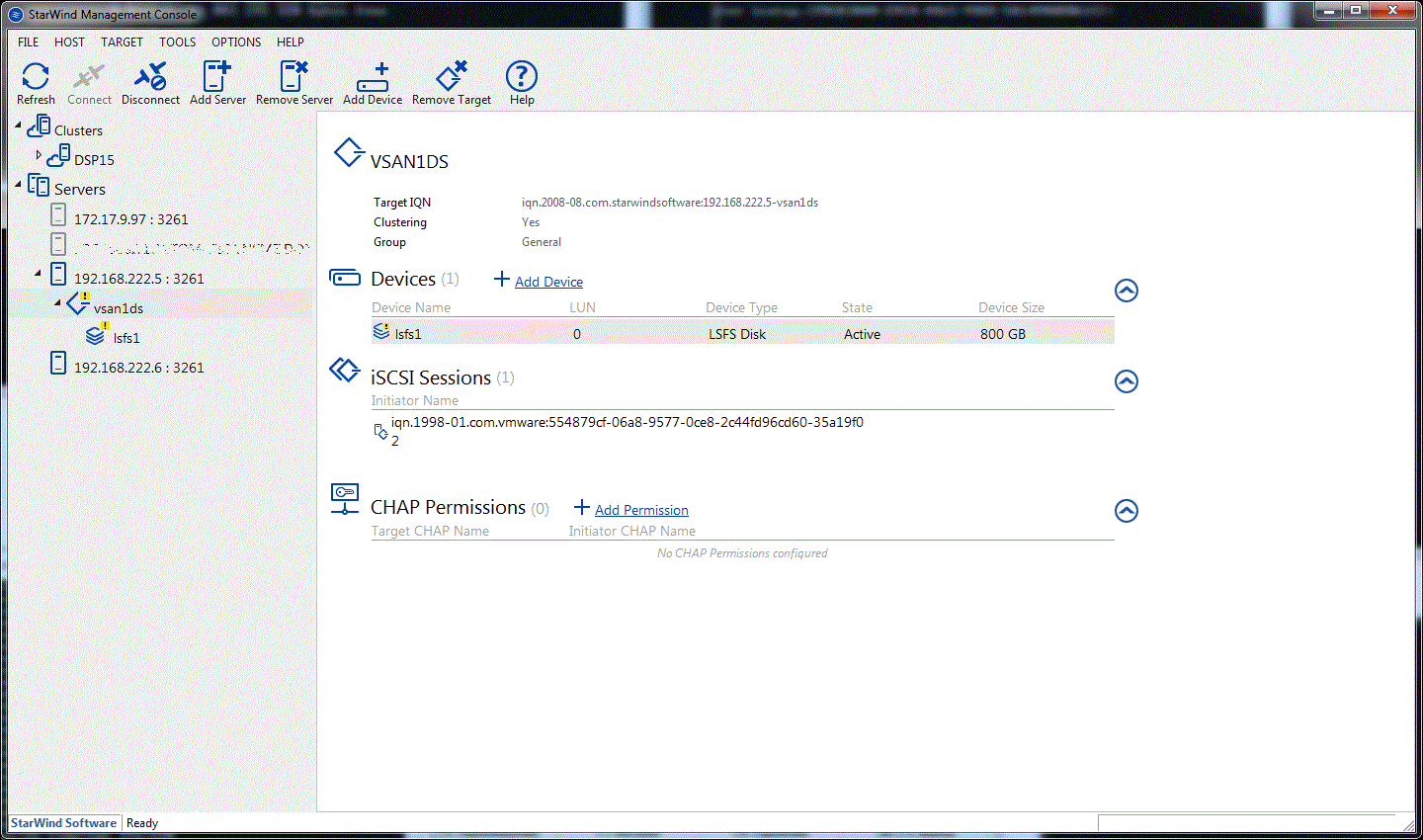Open the TOOLS menu
The height and width of the screenshot is (840, 1423).
point(178,42)
